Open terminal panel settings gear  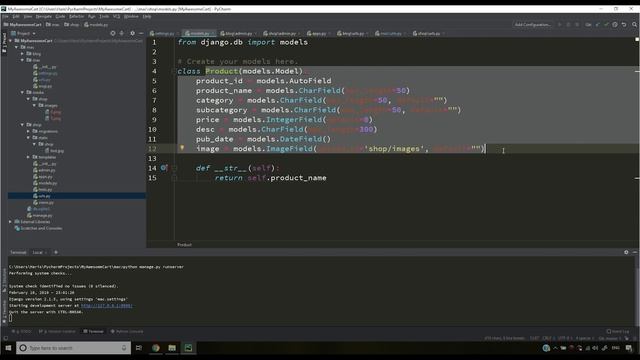coord(626,252)
